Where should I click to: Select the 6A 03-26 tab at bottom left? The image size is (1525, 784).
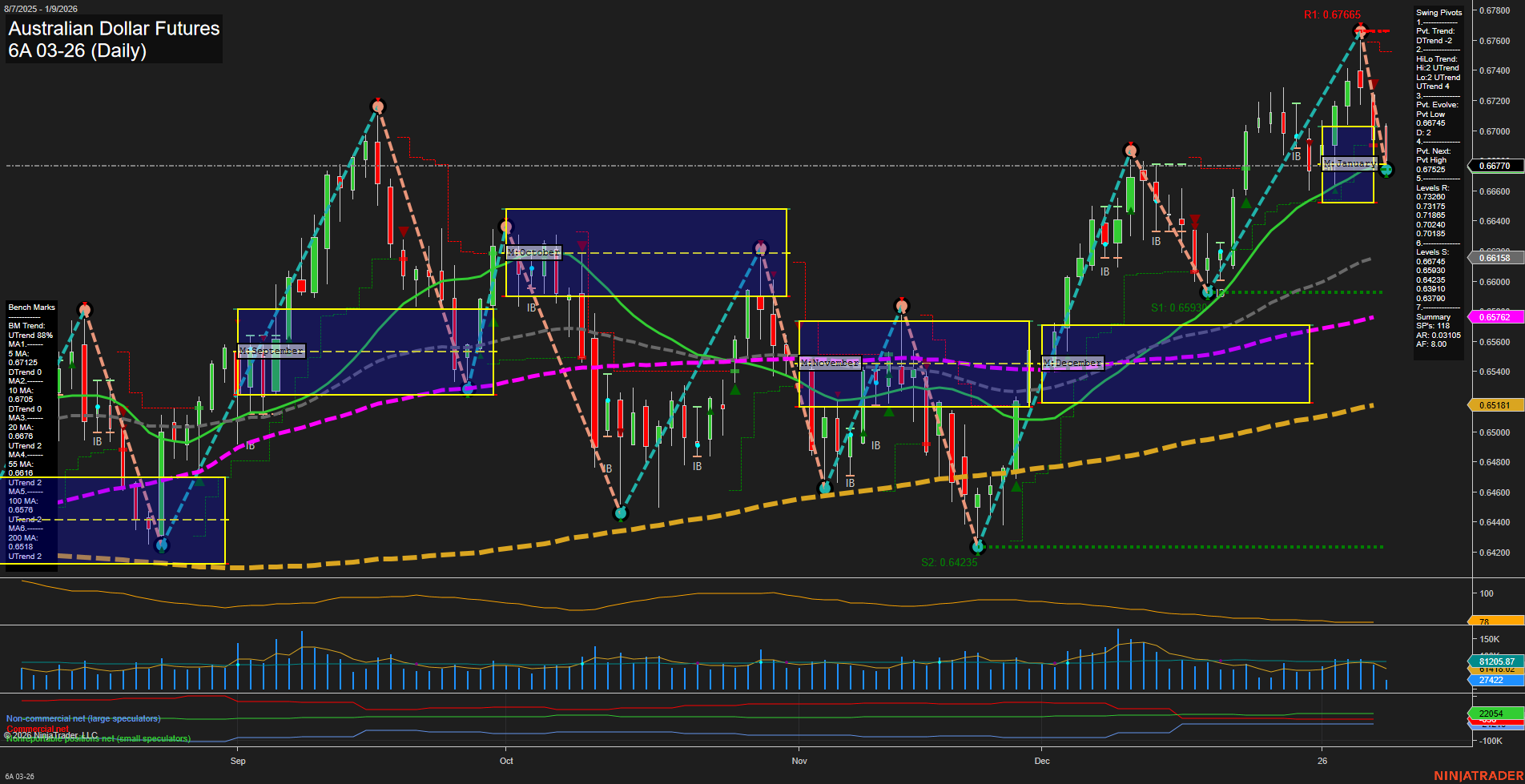tap(21, 775)
